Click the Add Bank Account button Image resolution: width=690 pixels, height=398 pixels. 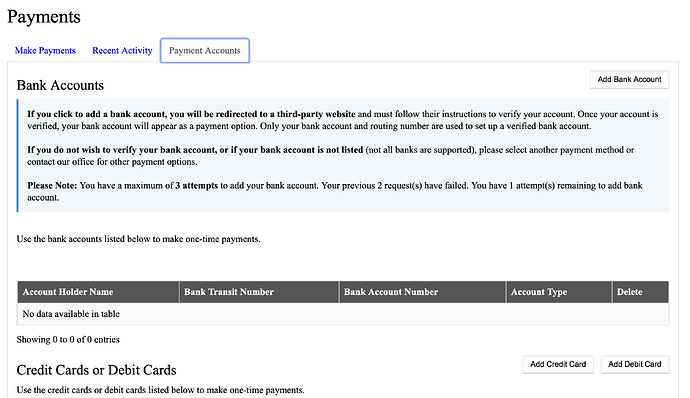click(x=629, y=80)
